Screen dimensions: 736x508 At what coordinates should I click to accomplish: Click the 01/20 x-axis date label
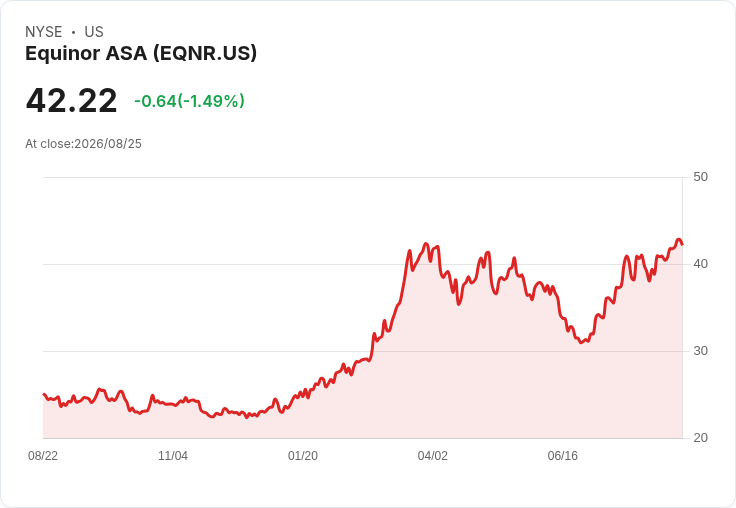pyautogui.click(x=303, y=455)
